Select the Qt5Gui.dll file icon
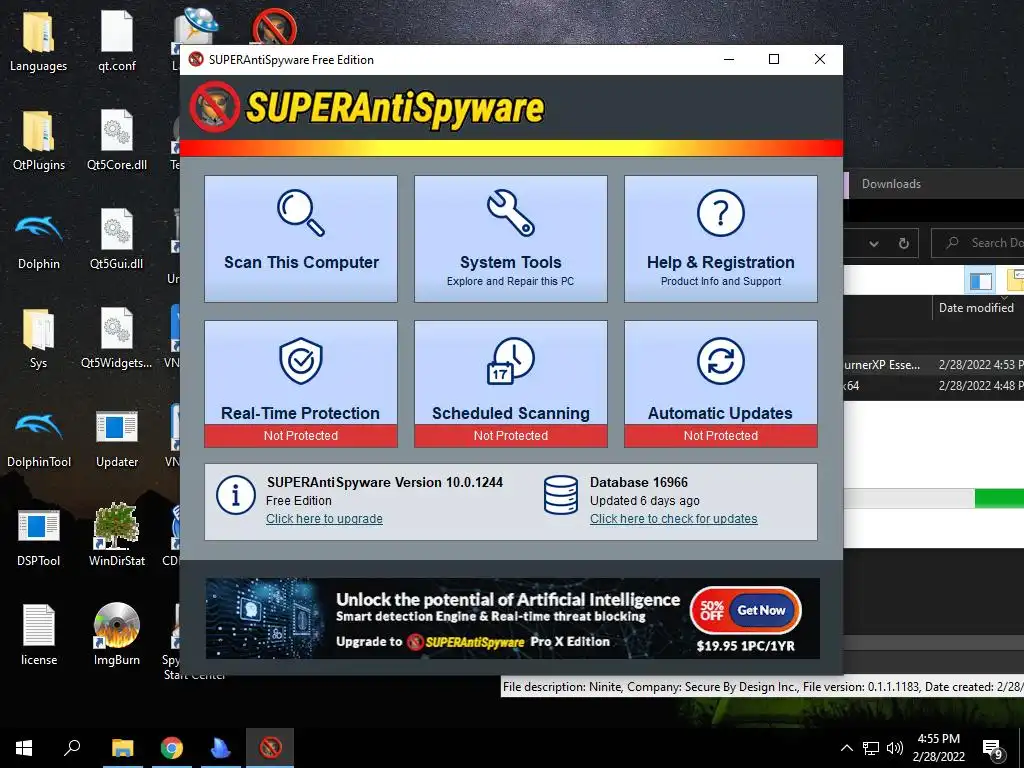Image resolution: width=1024 pixels, height=768 pixels. (117, 239)
